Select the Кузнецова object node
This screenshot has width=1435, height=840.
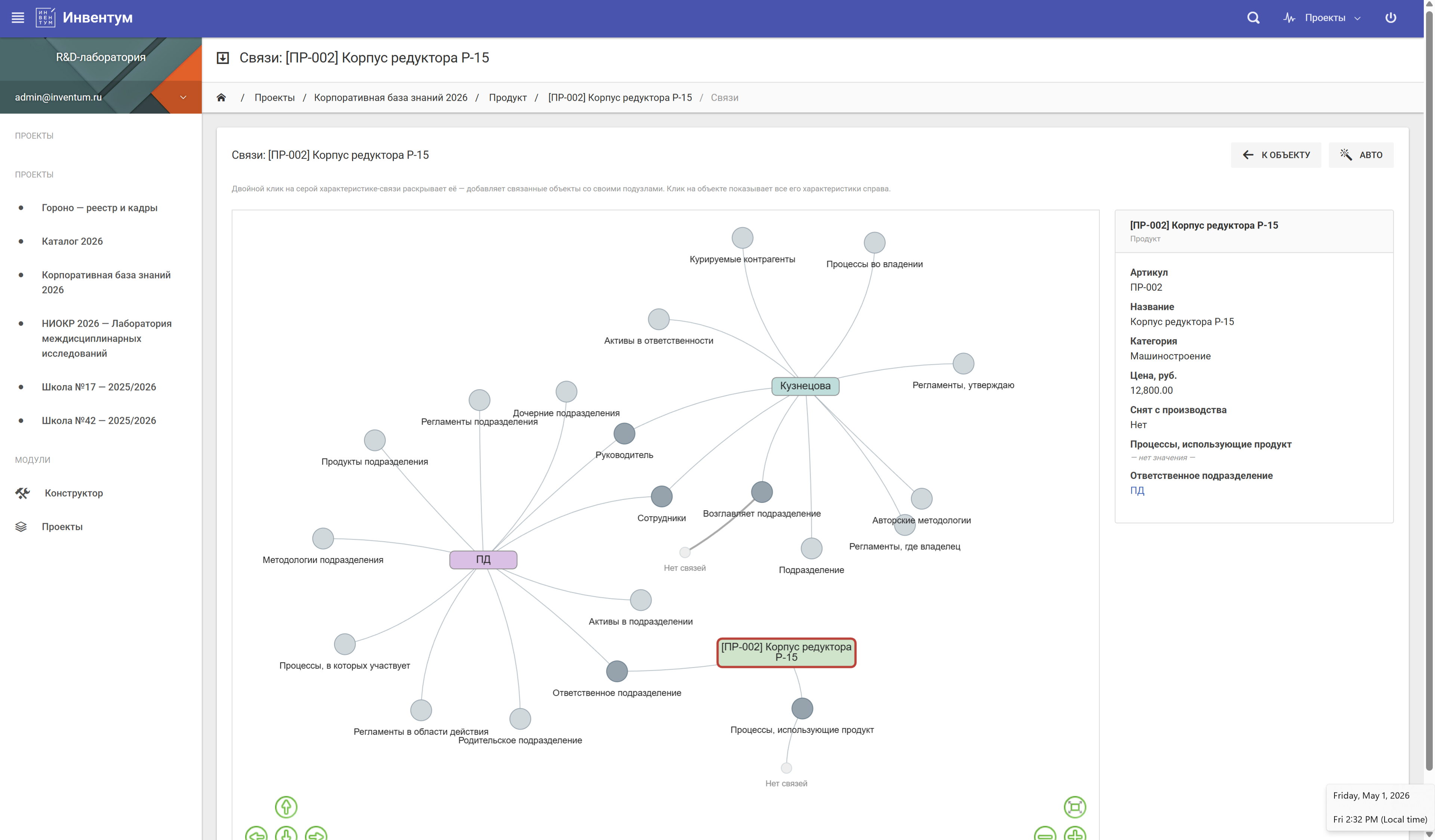(x=805, y=386)
